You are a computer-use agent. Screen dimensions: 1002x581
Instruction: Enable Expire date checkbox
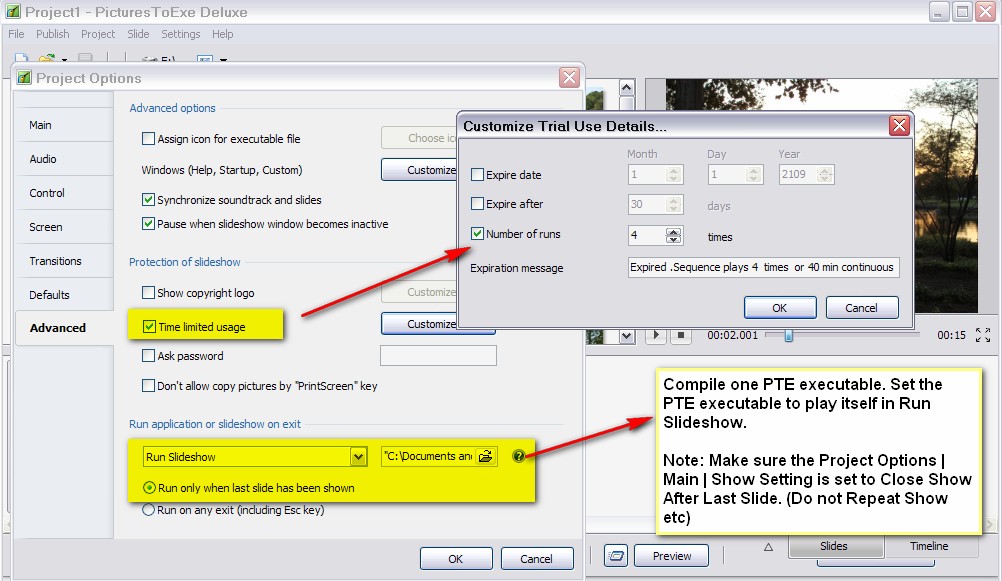tap(477, 174)
